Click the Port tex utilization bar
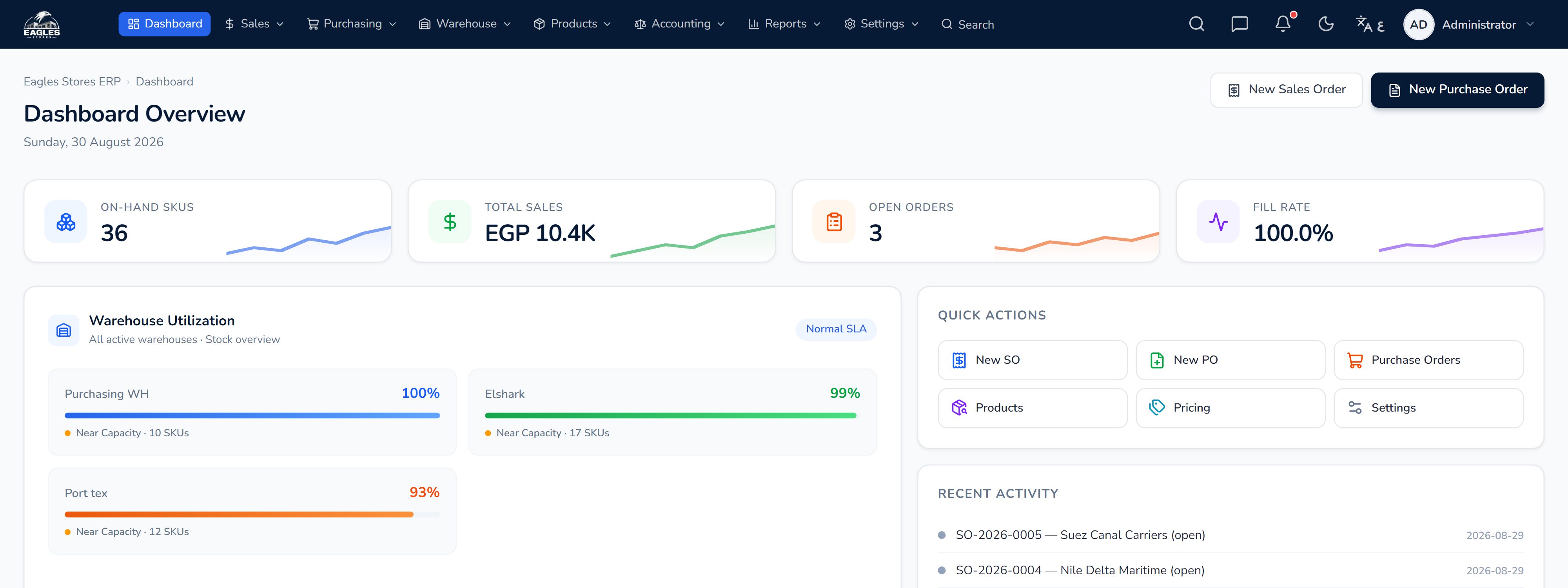 pyautogui.click(x=252, y=515)
